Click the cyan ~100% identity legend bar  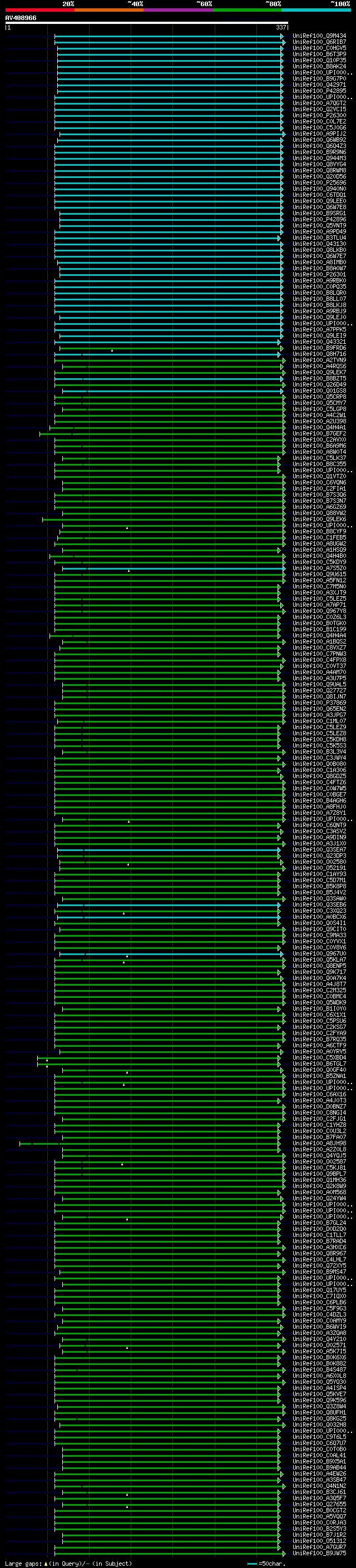coord(316,10)
